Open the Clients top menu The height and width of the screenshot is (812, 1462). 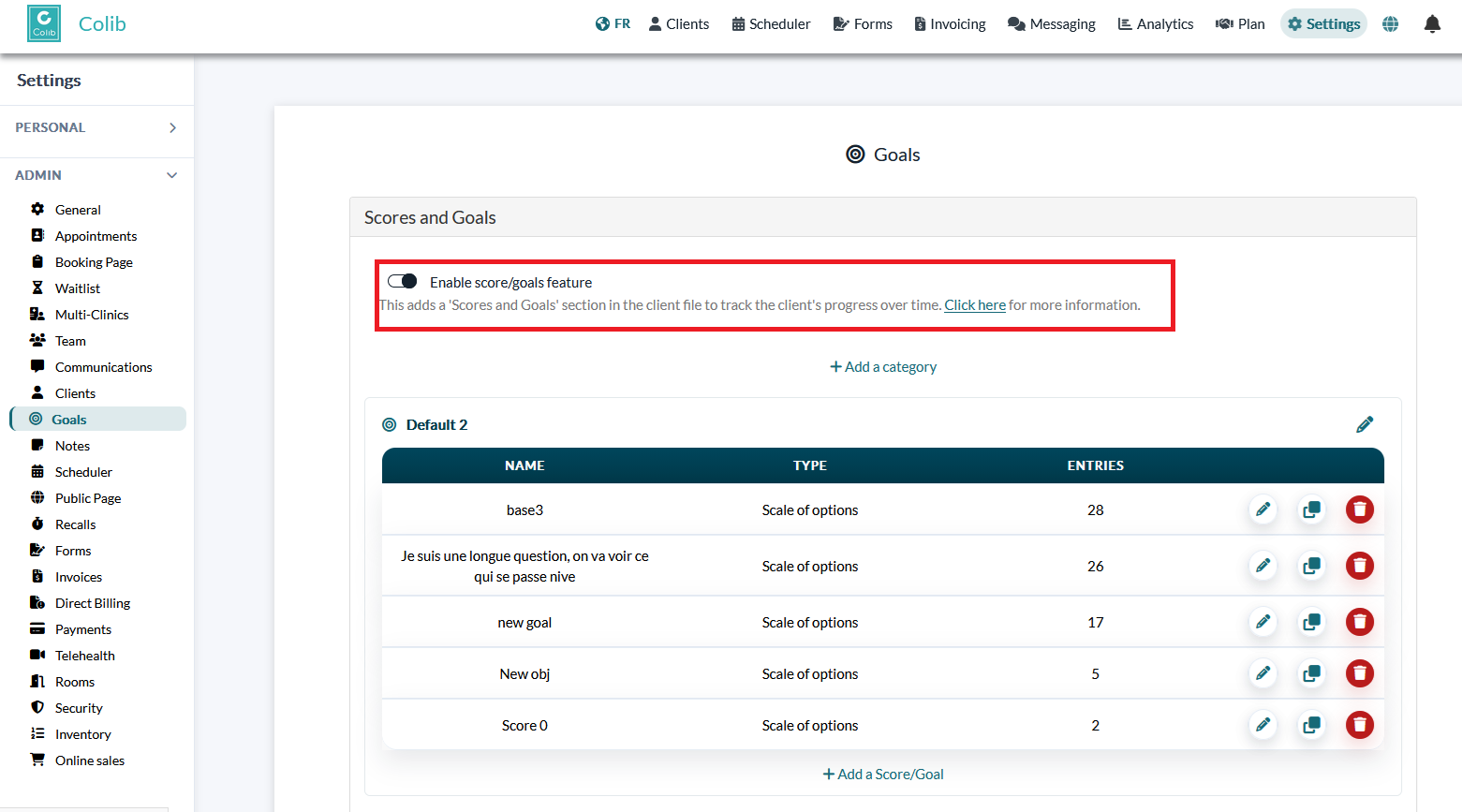(679, 24)
